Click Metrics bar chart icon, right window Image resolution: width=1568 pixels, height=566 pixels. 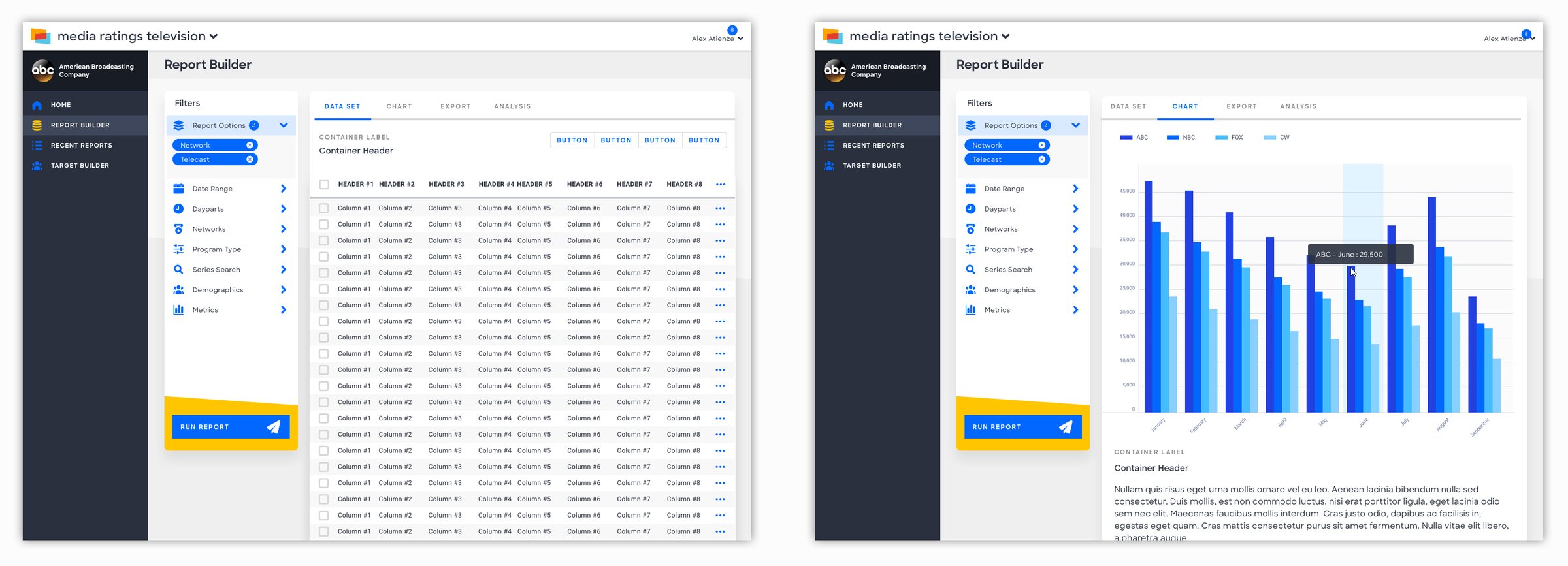[x=971, y=310]
